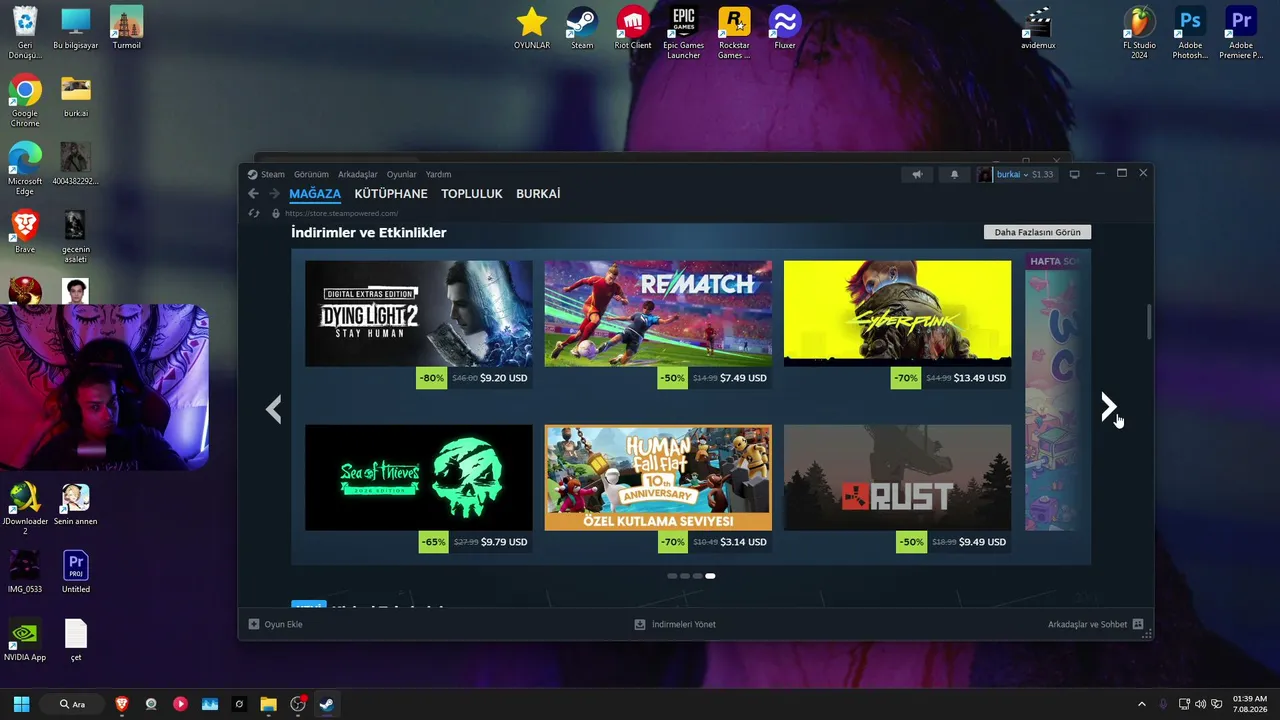This screenshot has width=1280, height=720.
Task: Select the third carousel page dot
Action: 697,576
